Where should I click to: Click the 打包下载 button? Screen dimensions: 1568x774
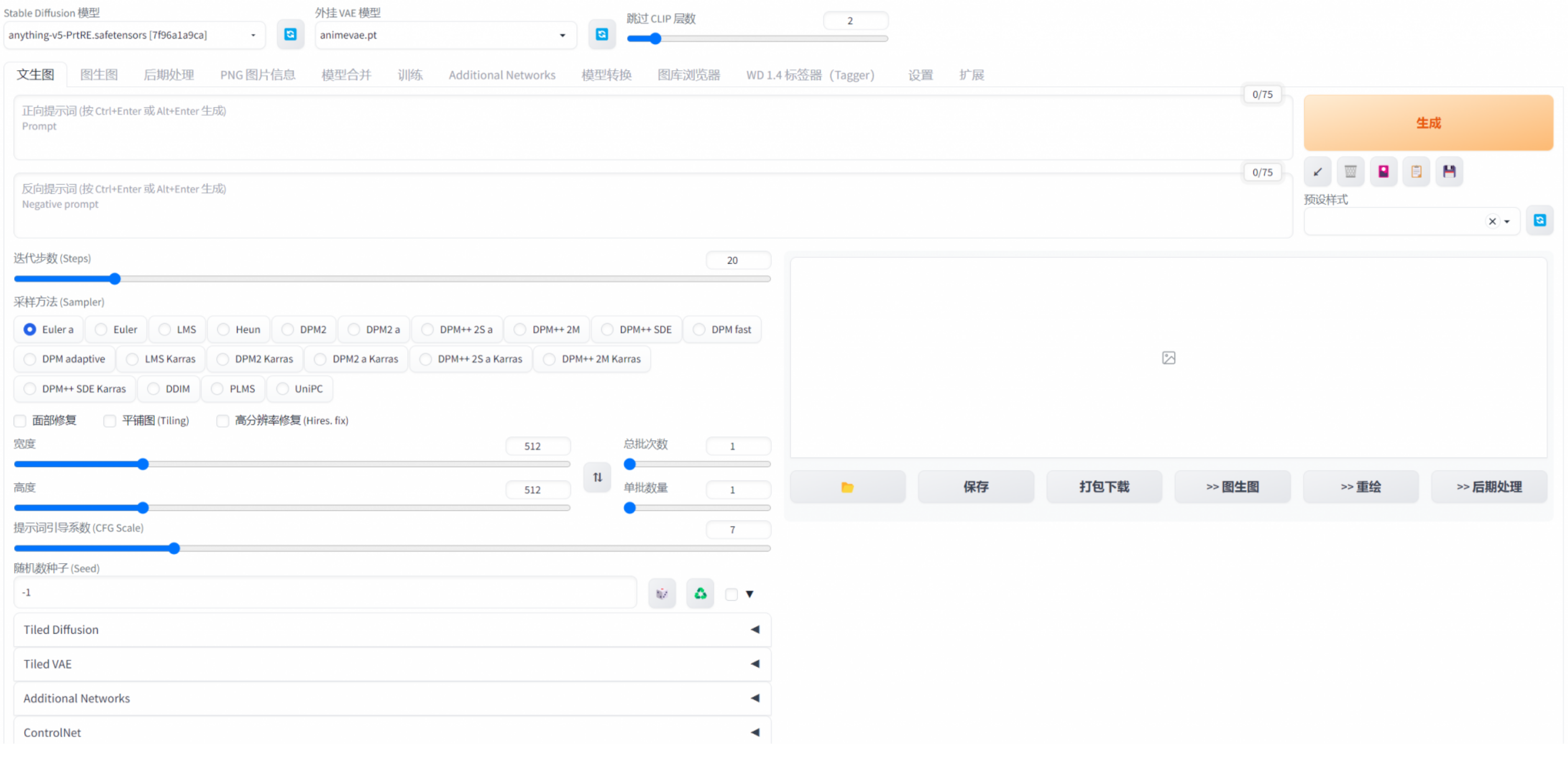(x=1104, y=487)
